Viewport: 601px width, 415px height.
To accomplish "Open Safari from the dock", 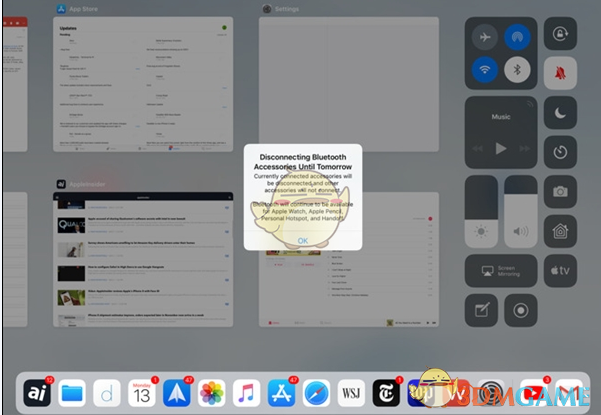I will pos(317,393).
